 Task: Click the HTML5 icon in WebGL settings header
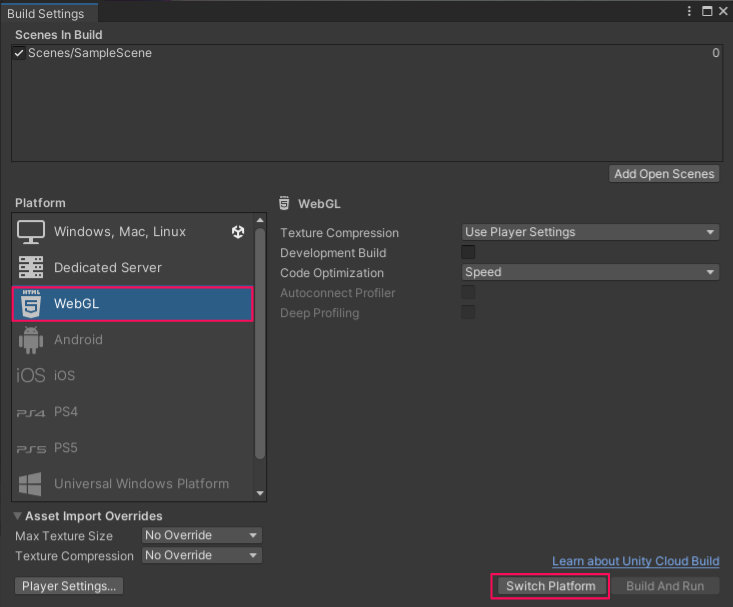tap(284, 203)
